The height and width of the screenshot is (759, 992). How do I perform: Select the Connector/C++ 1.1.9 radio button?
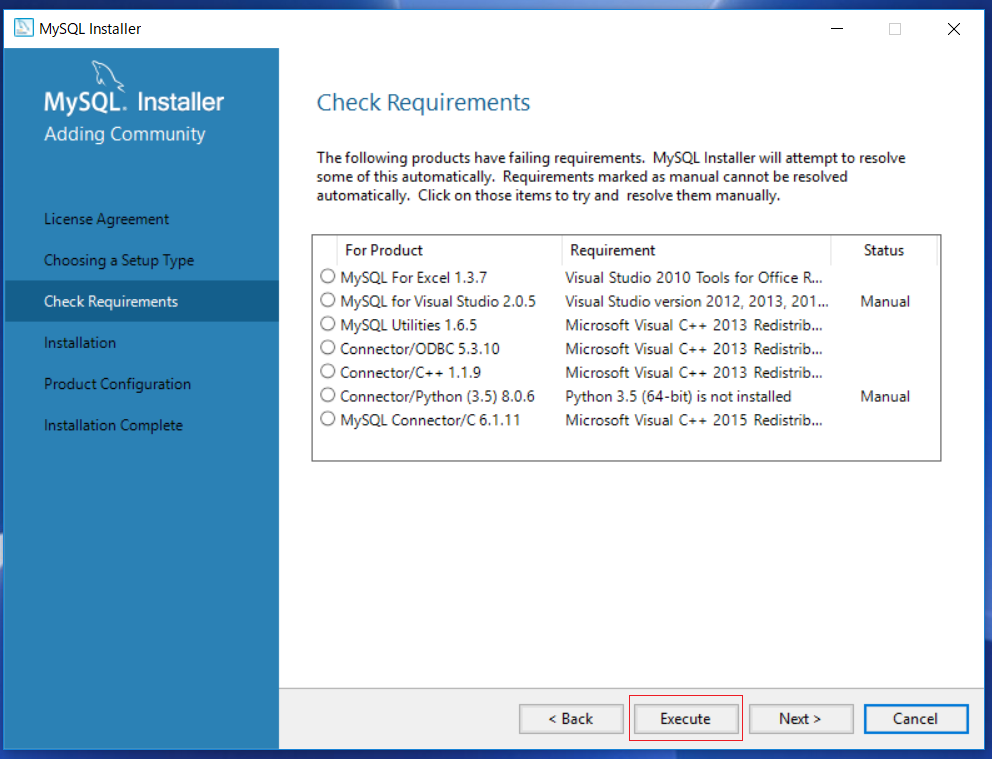[x=327, y=372]
